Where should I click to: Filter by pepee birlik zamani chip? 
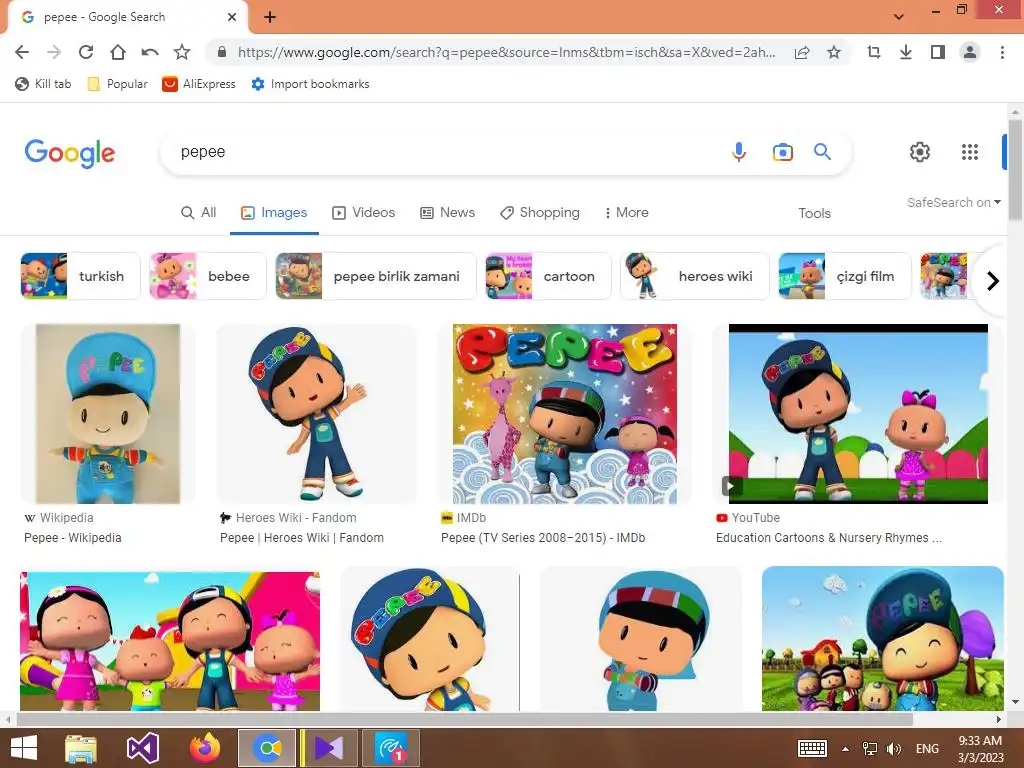point(376,276)
